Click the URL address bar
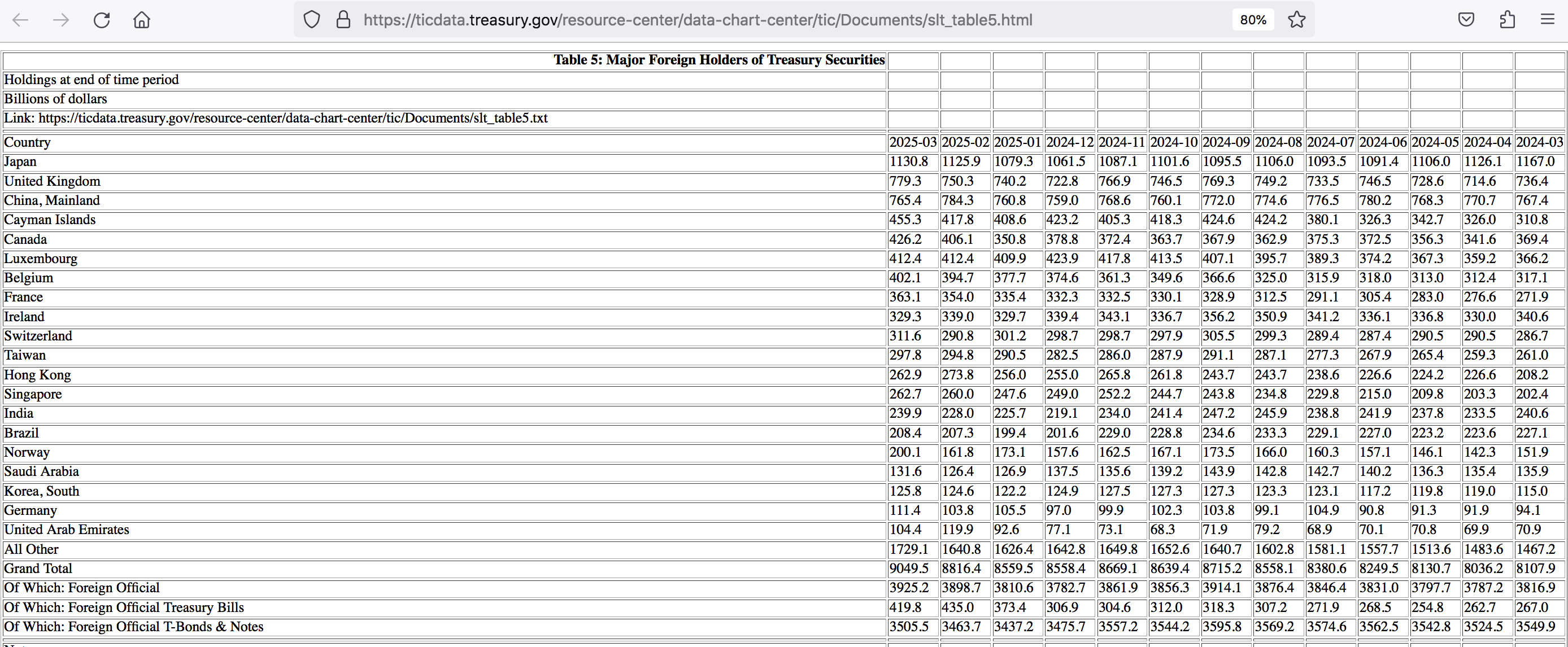The image size is (1568, 647). [698, 20]
